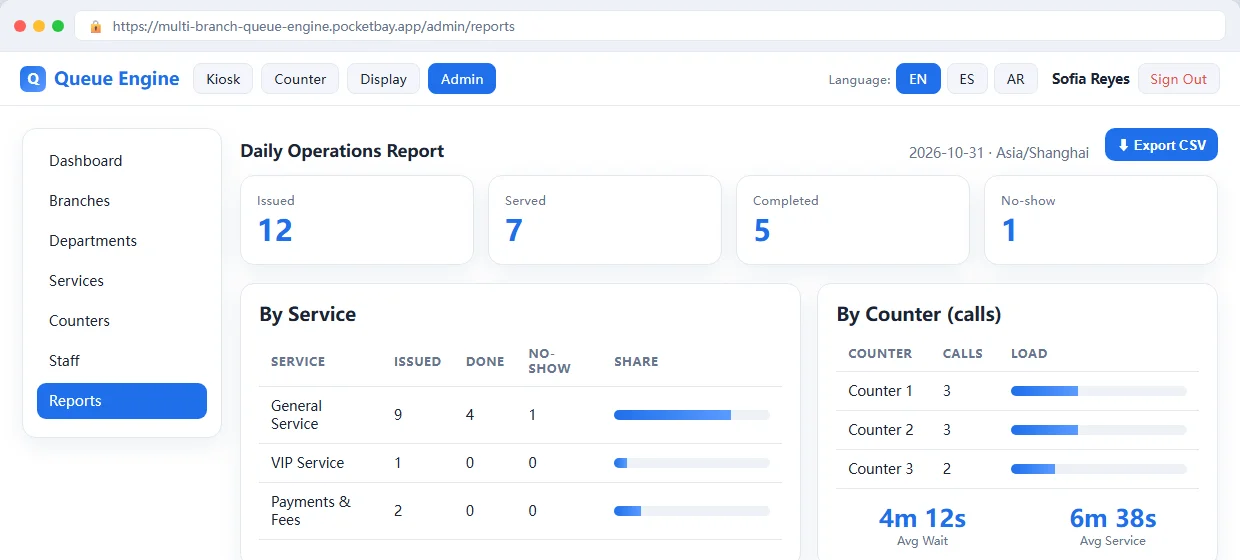1240x560 pixels.
Task: Click the NO-SHOW column header
Action: pyautogui.click(x=550, y=362)
